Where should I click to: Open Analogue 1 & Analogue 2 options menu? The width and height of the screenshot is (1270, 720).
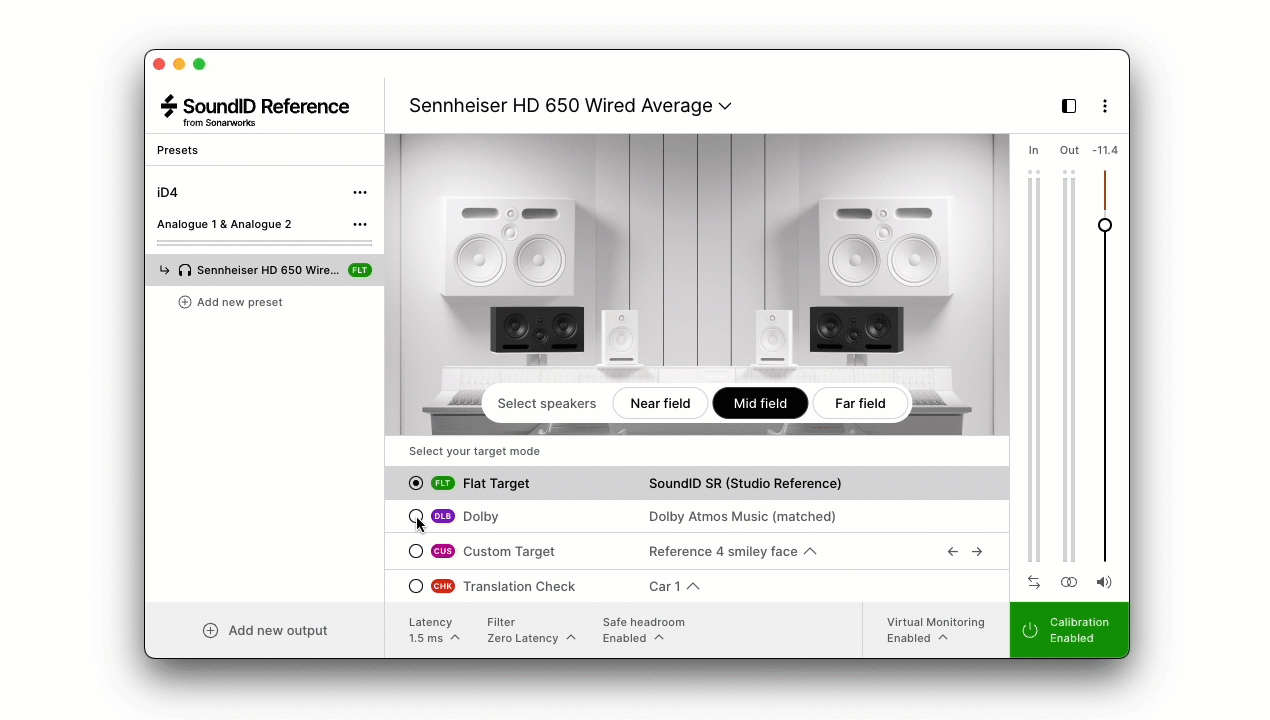pos(360,224)
